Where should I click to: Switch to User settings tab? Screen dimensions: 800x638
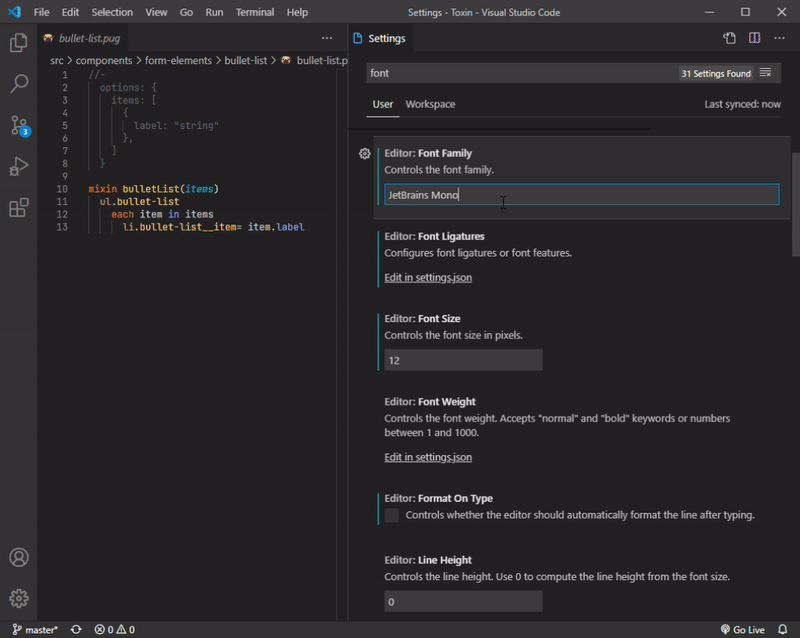383,104
